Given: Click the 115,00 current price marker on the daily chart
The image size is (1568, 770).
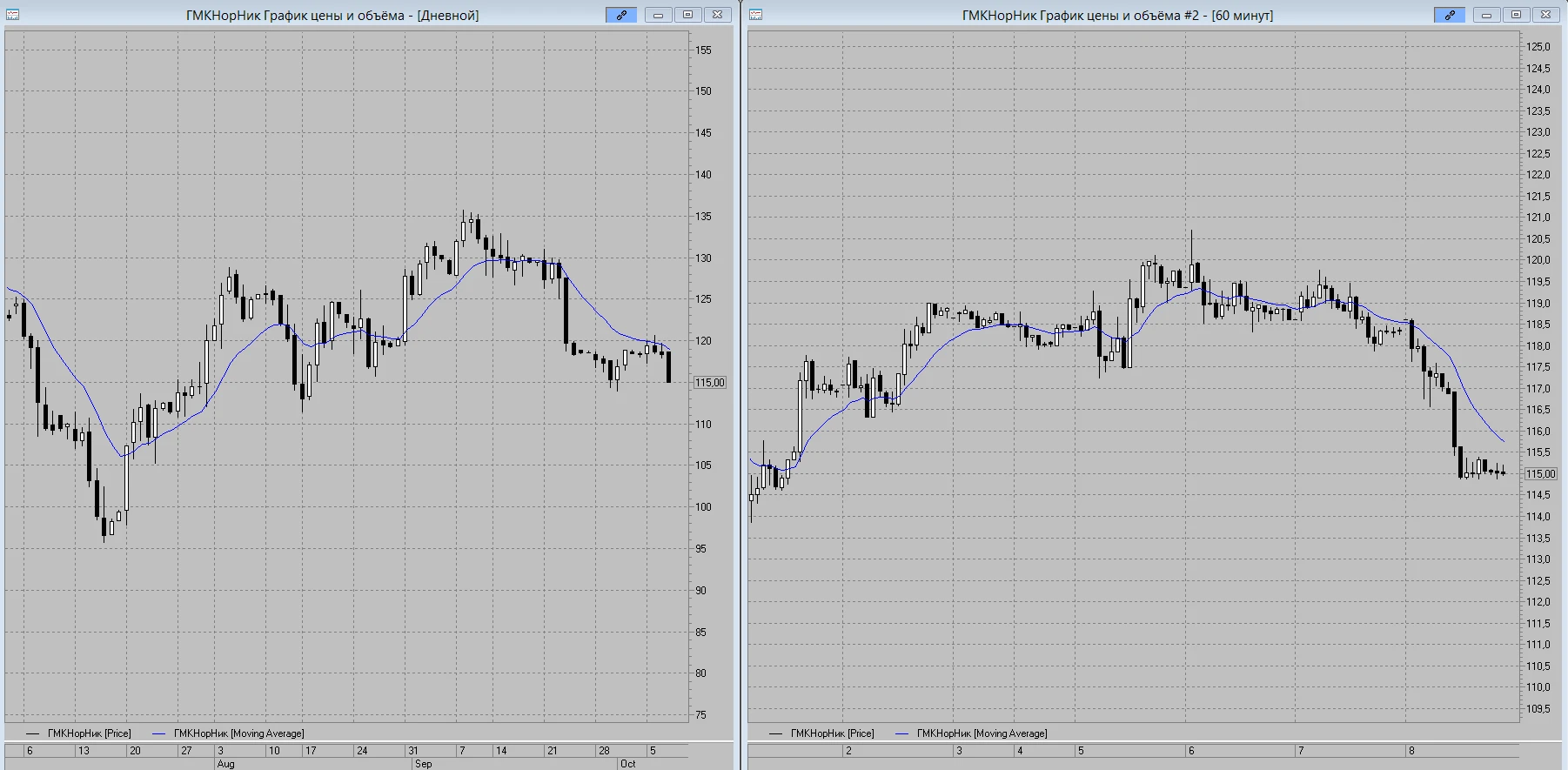Looking at the screenshot, I should point(710,383).
